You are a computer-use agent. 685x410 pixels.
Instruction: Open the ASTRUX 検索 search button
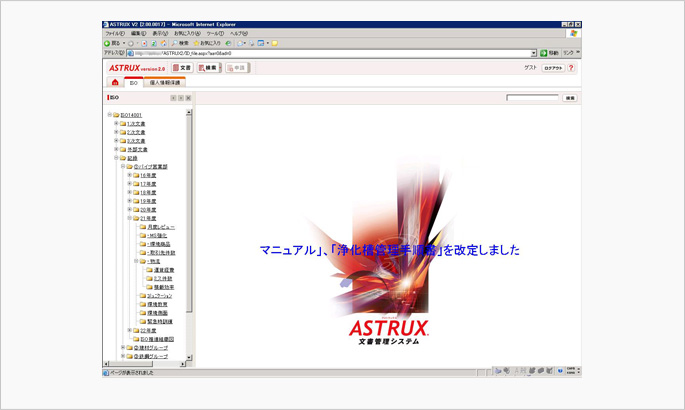pos(208,68)
